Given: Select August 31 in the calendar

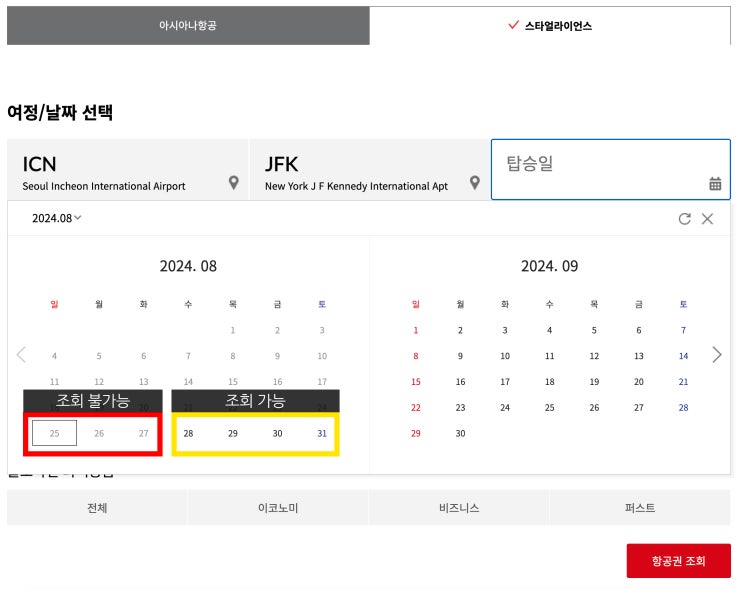Looking at the screenshot, I should [x=322, y=433].
